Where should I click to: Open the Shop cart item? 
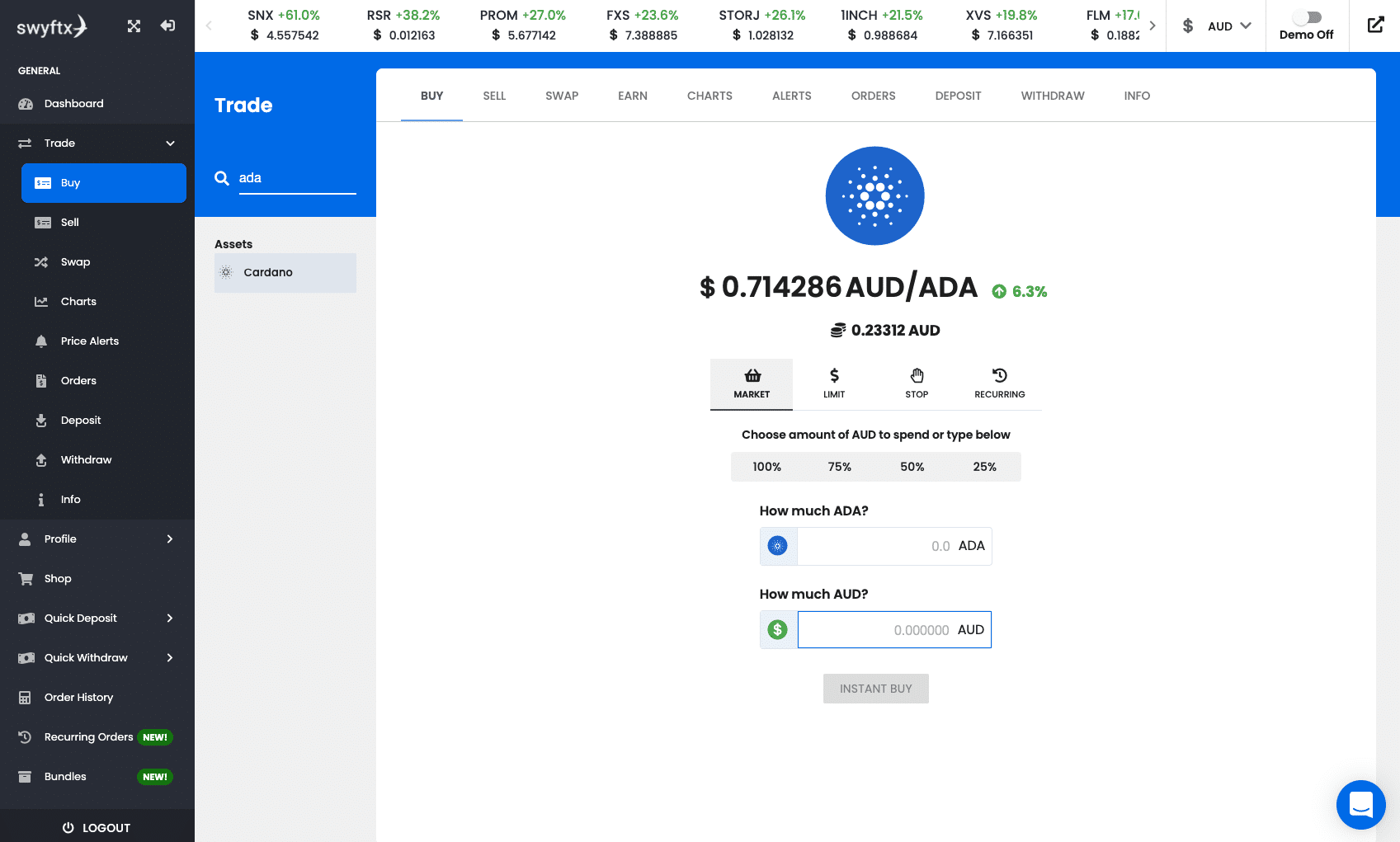[x=97, y=579]
